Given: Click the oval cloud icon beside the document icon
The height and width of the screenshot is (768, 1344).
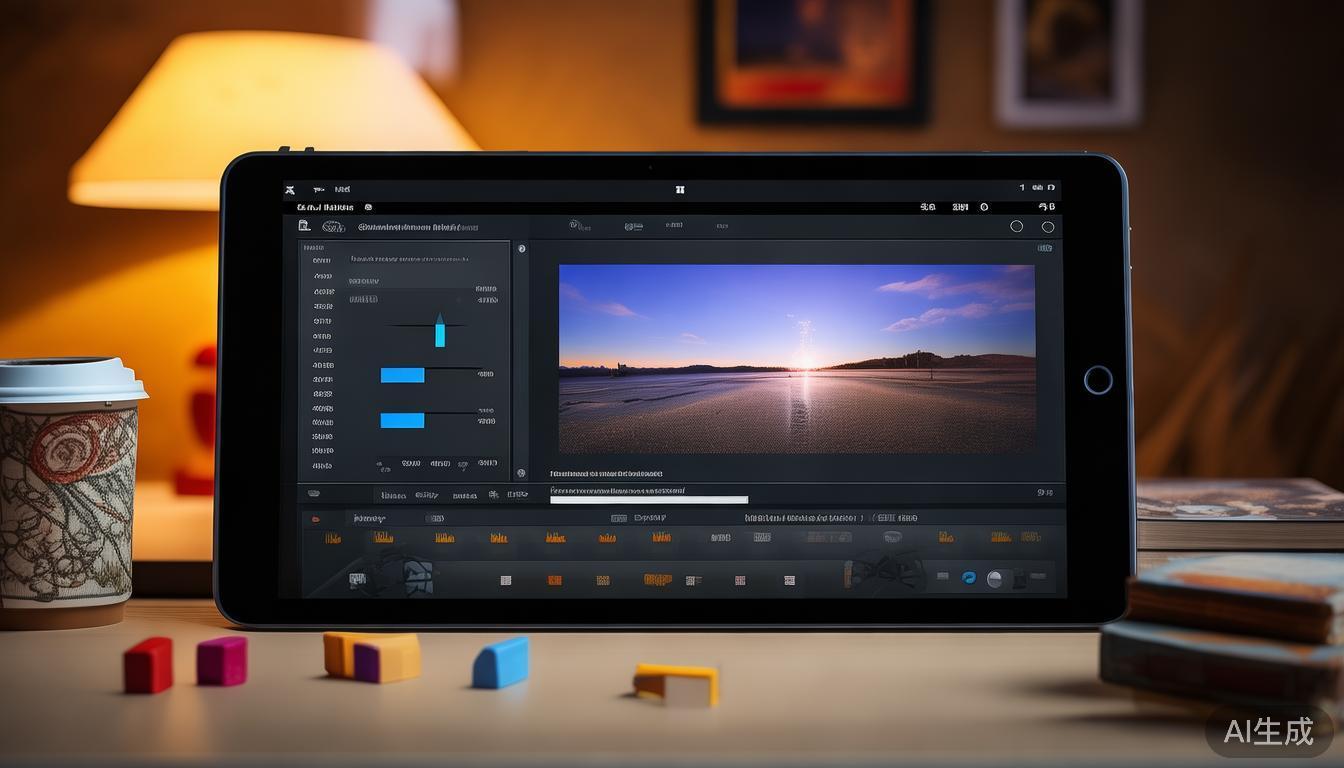Looking at the screenshot, I should tap(333, 227).
